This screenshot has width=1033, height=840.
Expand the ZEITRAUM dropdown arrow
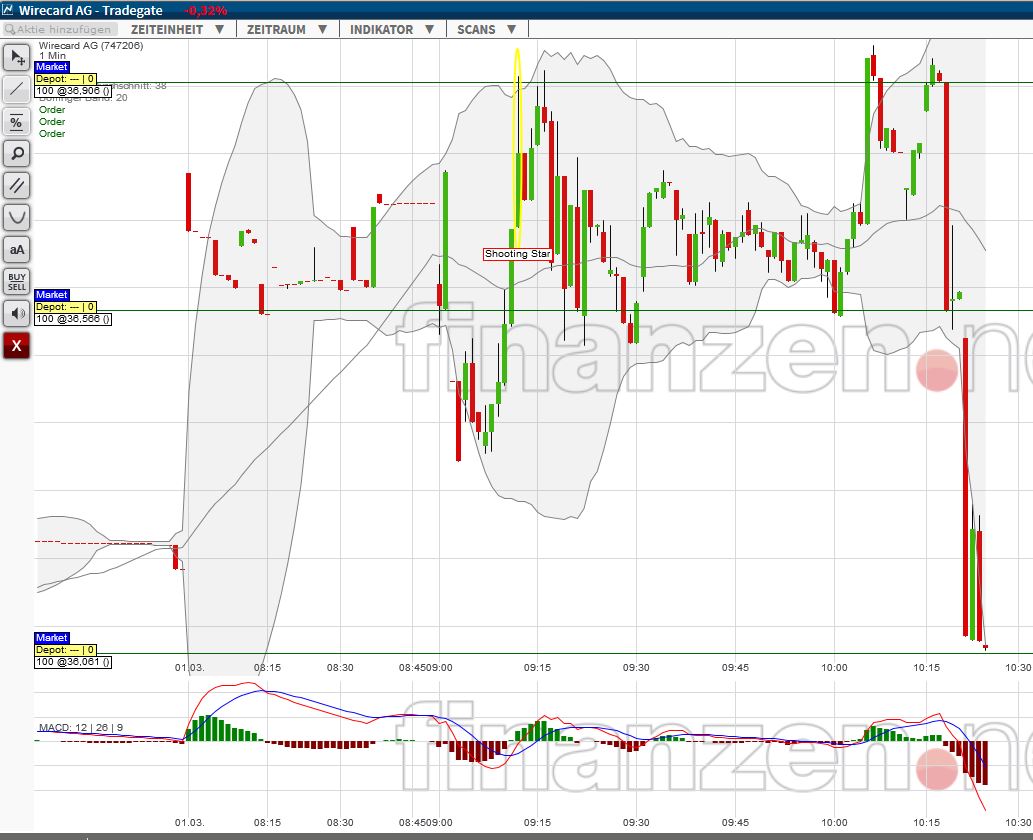coord(322,30)
